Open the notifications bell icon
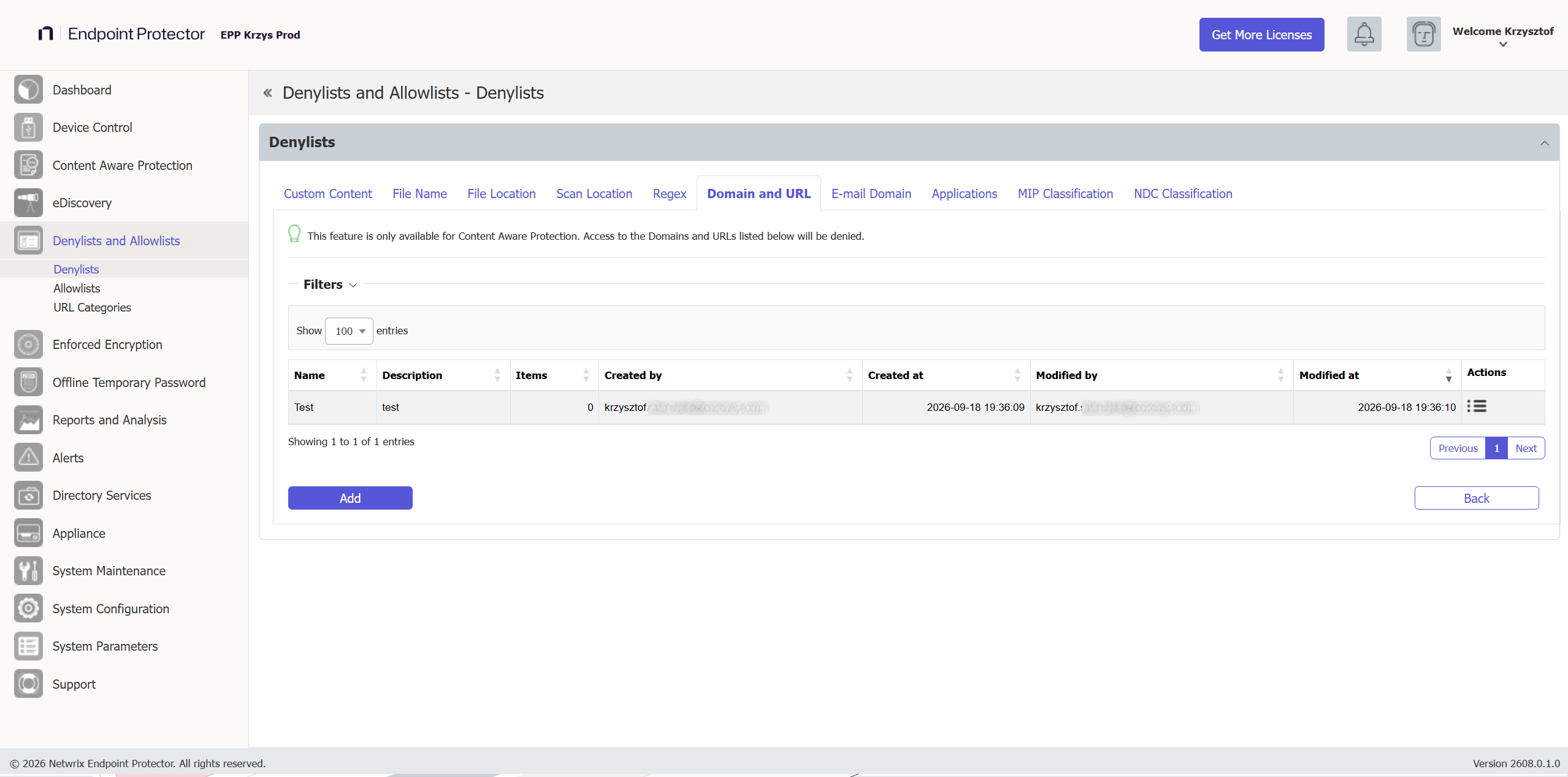This screenshot has height=777, width=1568. click(x=1364, y=34)
